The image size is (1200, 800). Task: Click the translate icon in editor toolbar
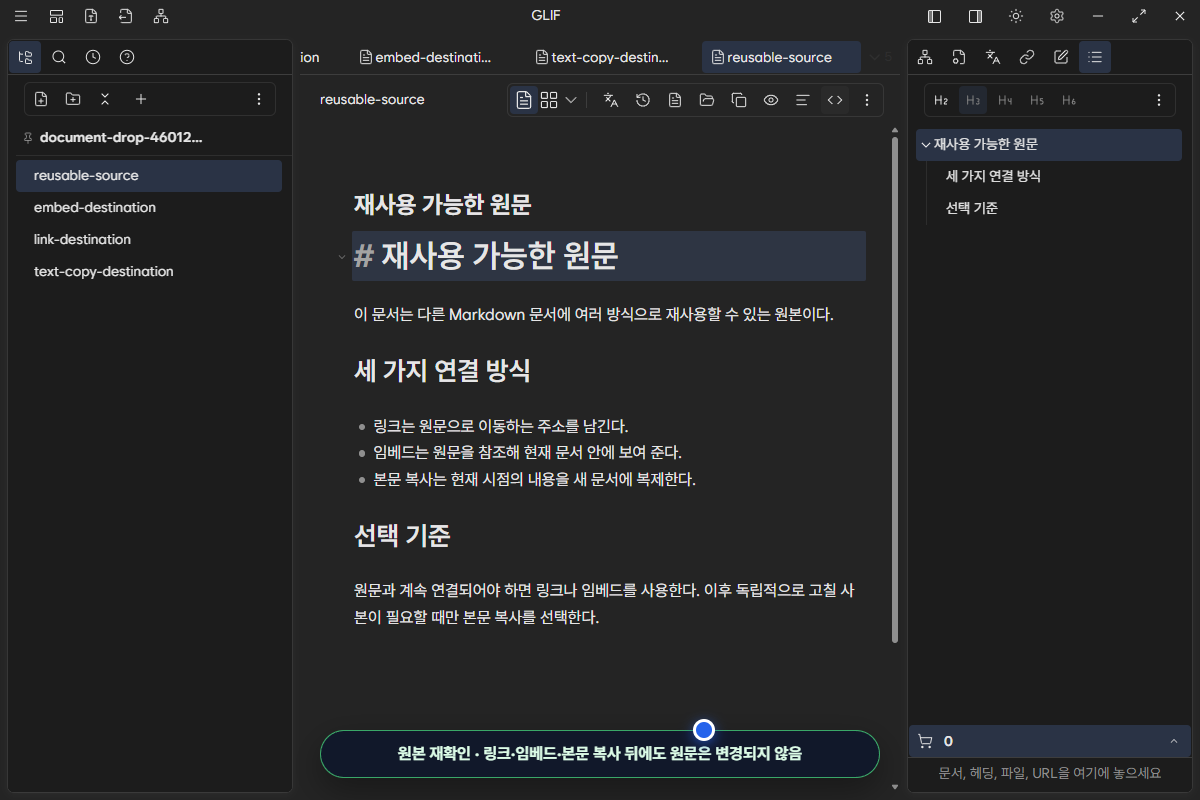(x=611, y=100)
